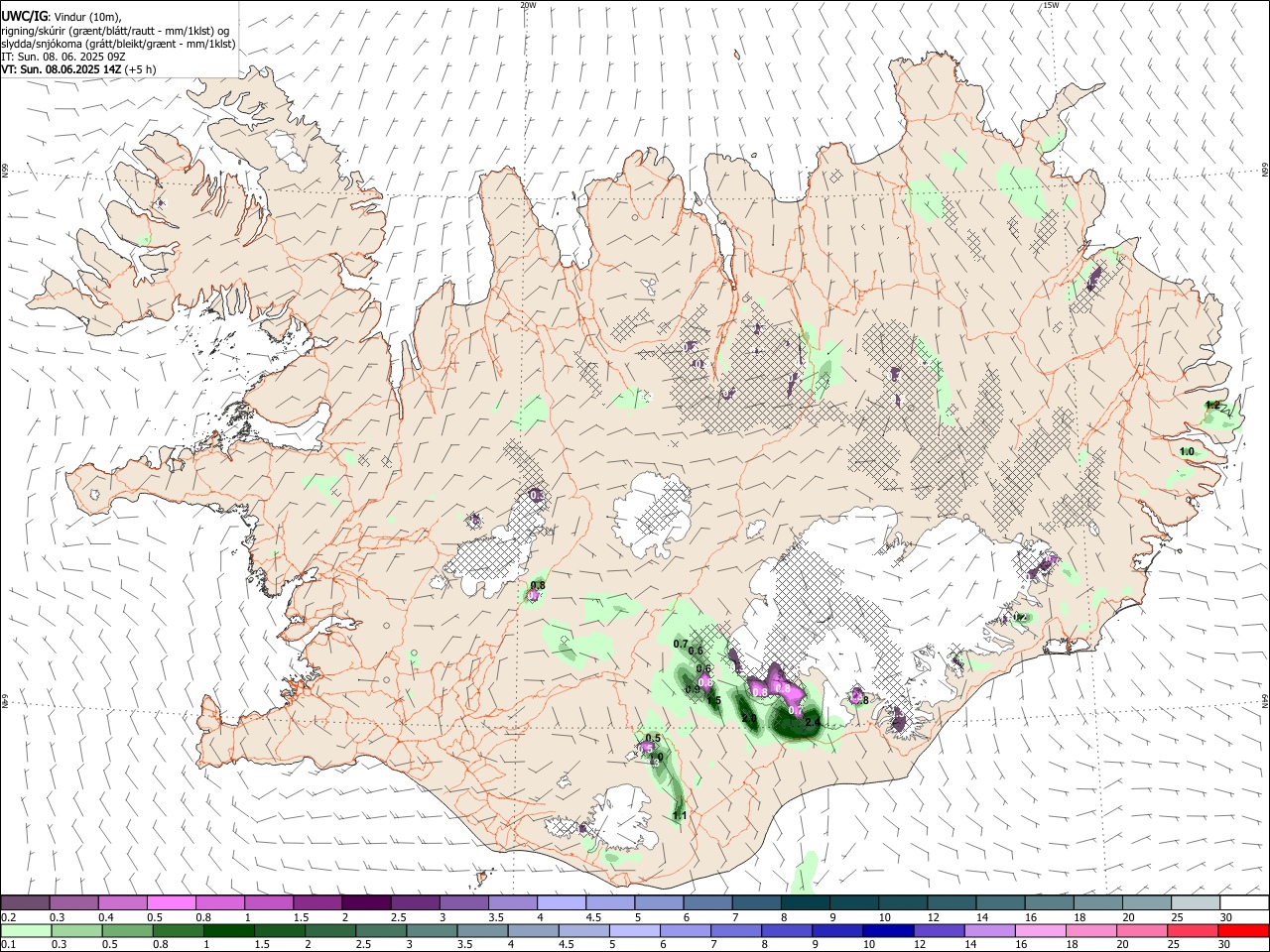1270x952 pixels.
Task: Pick the deep blue swatch labelled 10 in the bottom scale
Action: tap(887, 931)
